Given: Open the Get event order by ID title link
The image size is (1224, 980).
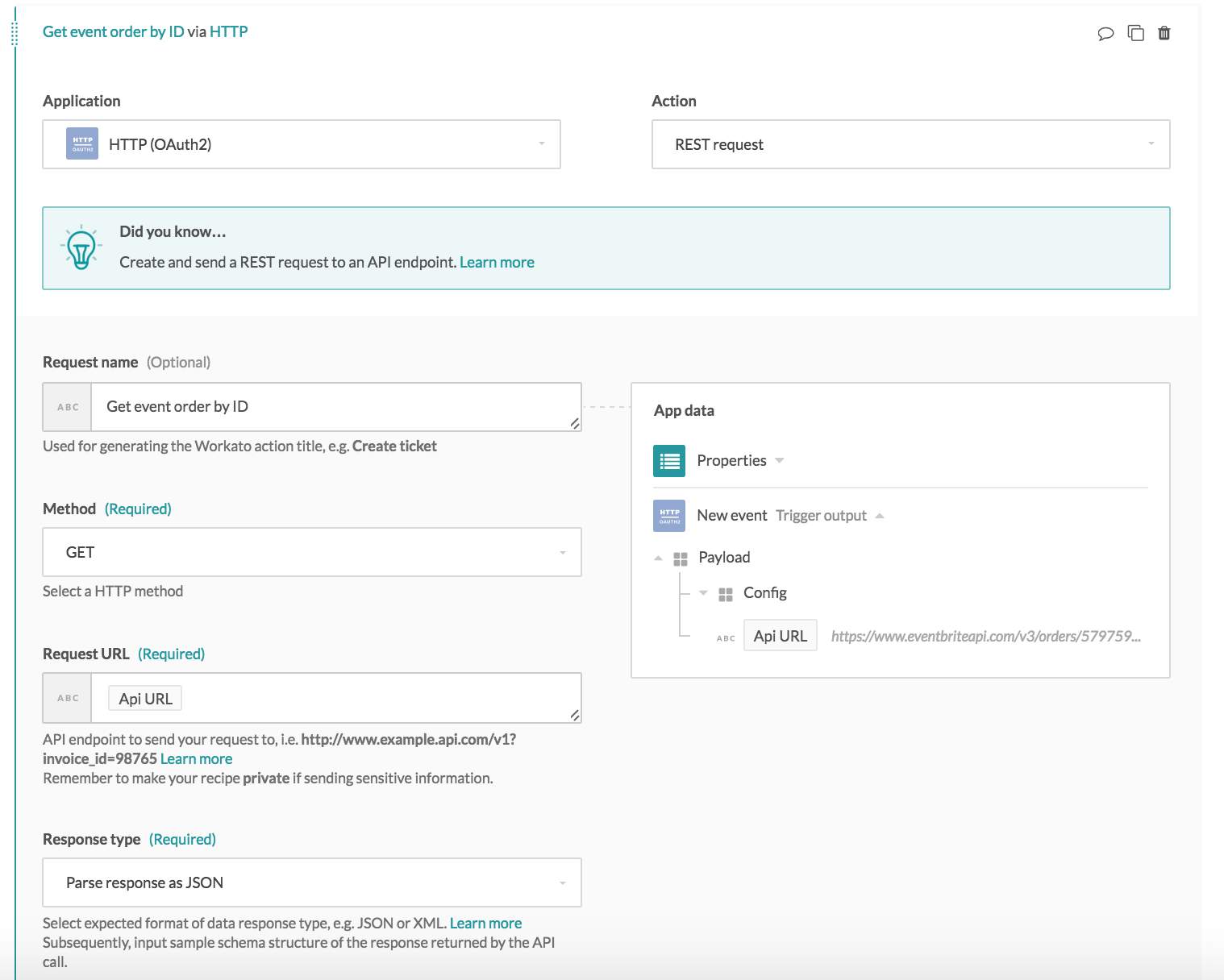Looking at the screenshot, I should [113, 31].
